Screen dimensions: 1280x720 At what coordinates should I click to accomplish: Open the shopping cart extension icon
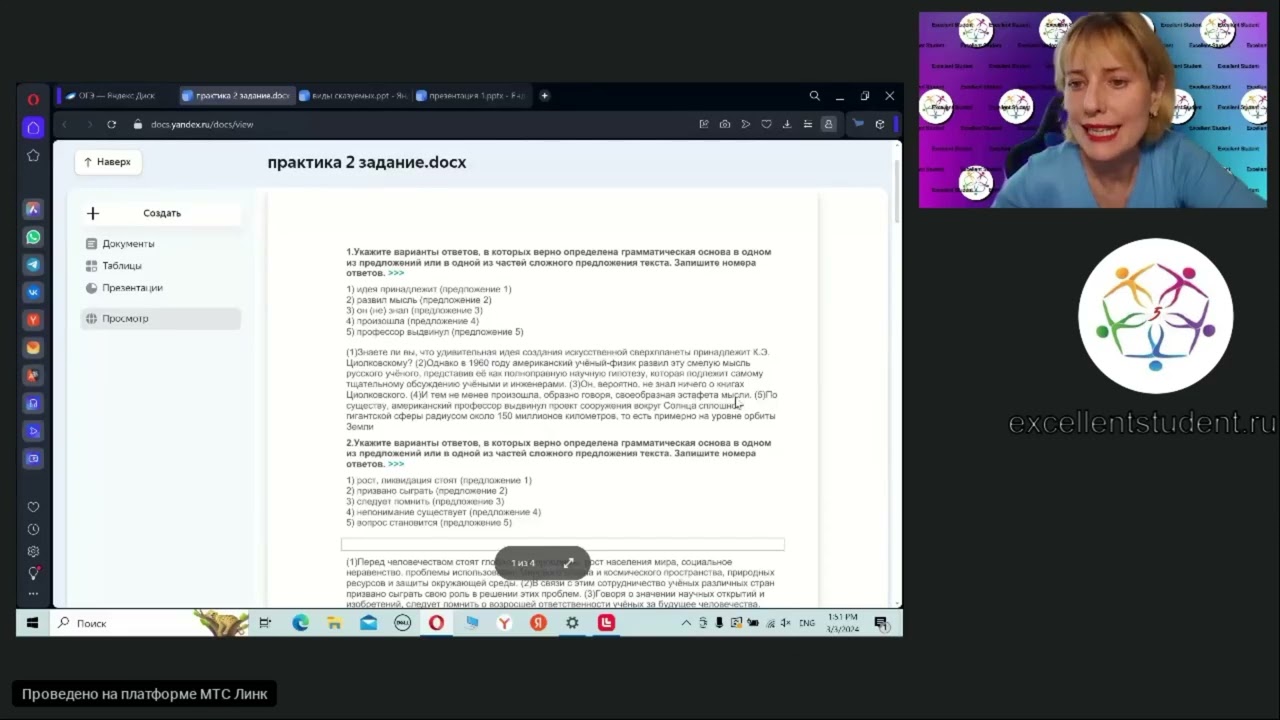click(x=857, y=124)
